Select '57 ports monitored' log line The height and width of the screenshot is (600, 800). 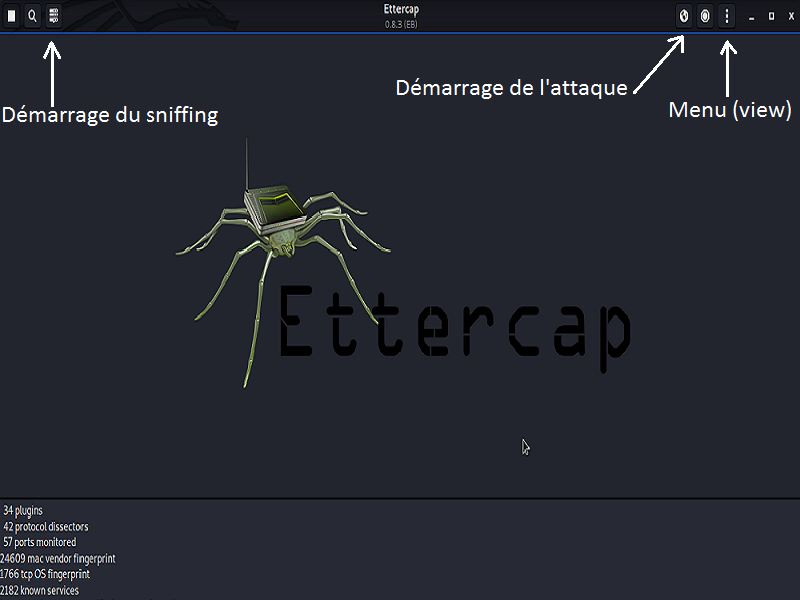[x=40, y=542]
